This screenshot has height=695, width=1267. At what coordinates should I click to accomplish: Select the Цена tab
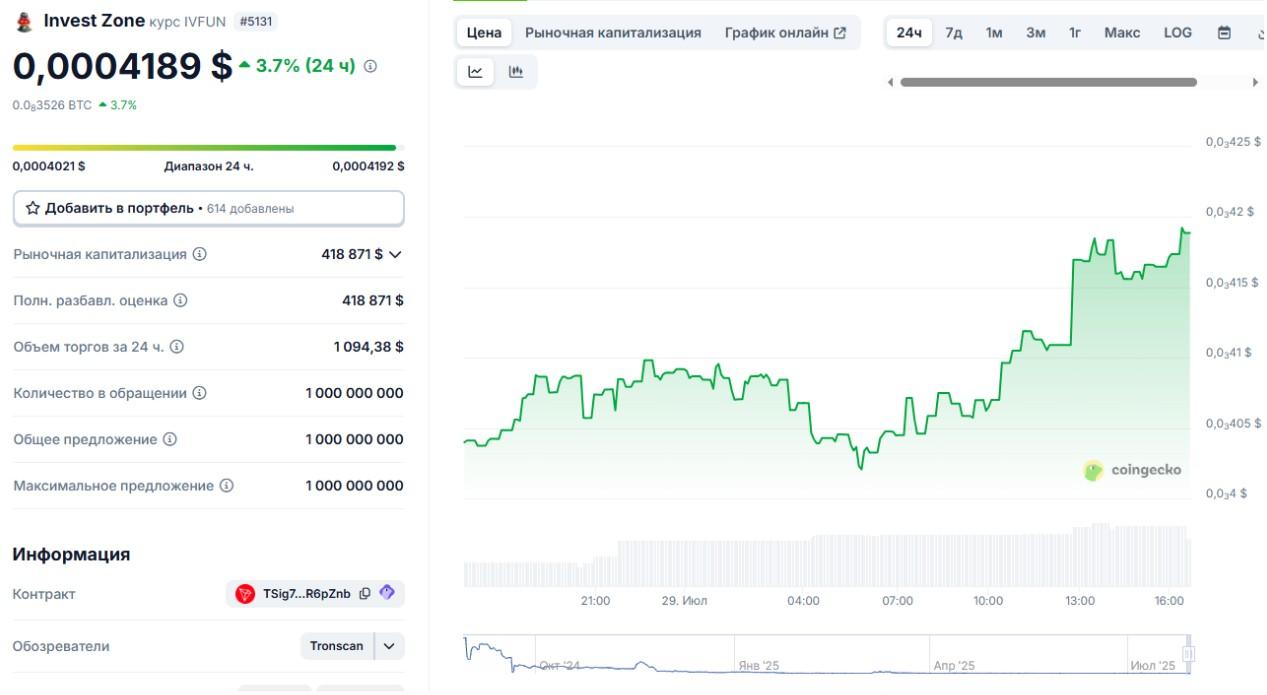pyautogui.click(x=484, y=33)
